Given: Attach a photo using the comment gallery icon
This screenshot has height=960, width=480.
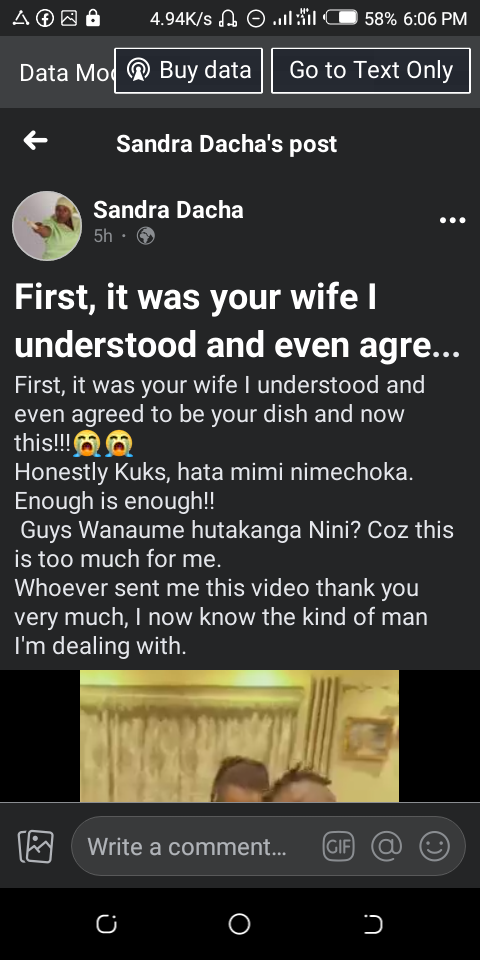Looking at the screenshot, I should click(x=36, y=847).
